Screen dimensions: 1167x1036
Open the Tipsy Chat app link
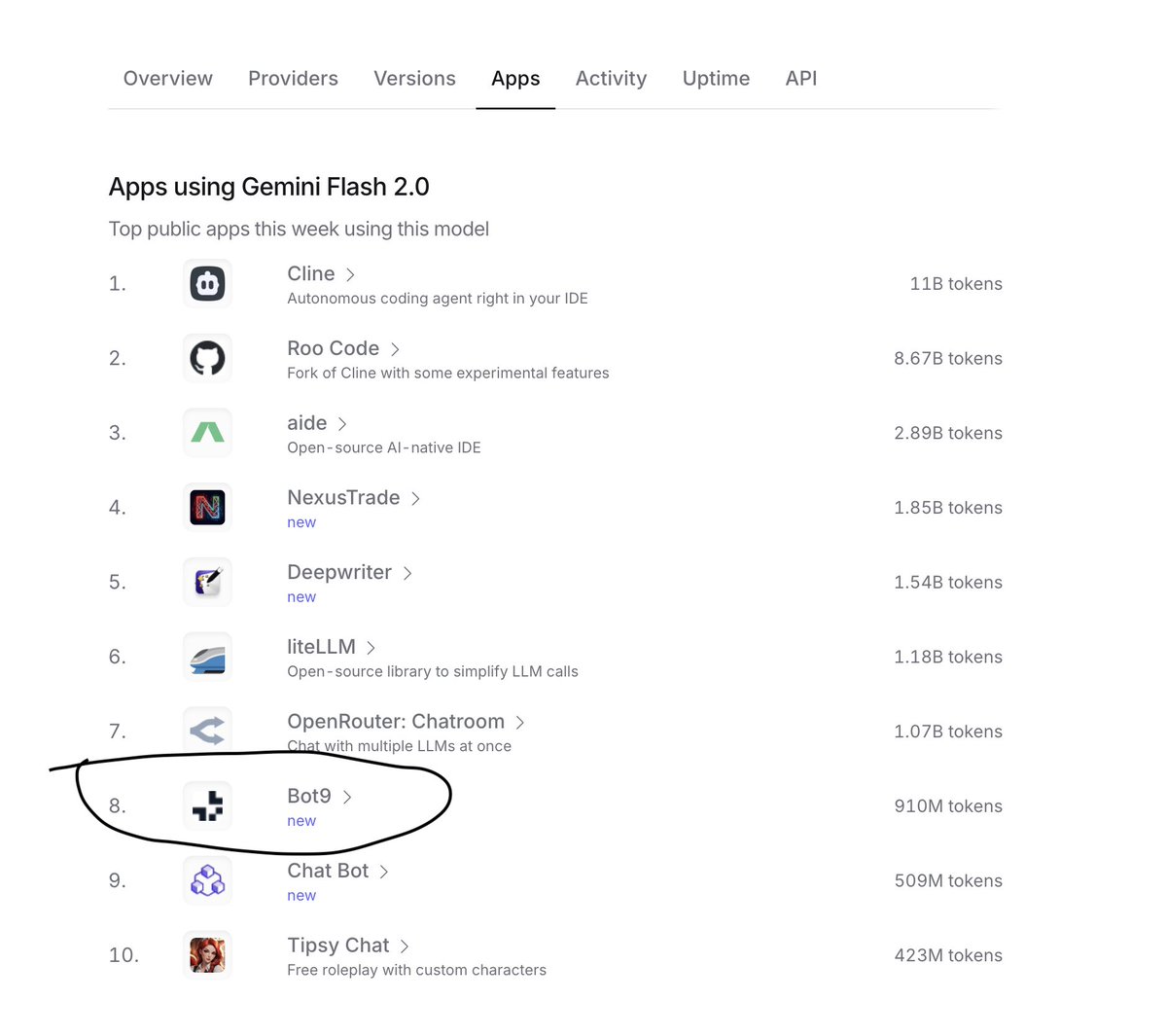pyautogui.click(x=338, y=946)
